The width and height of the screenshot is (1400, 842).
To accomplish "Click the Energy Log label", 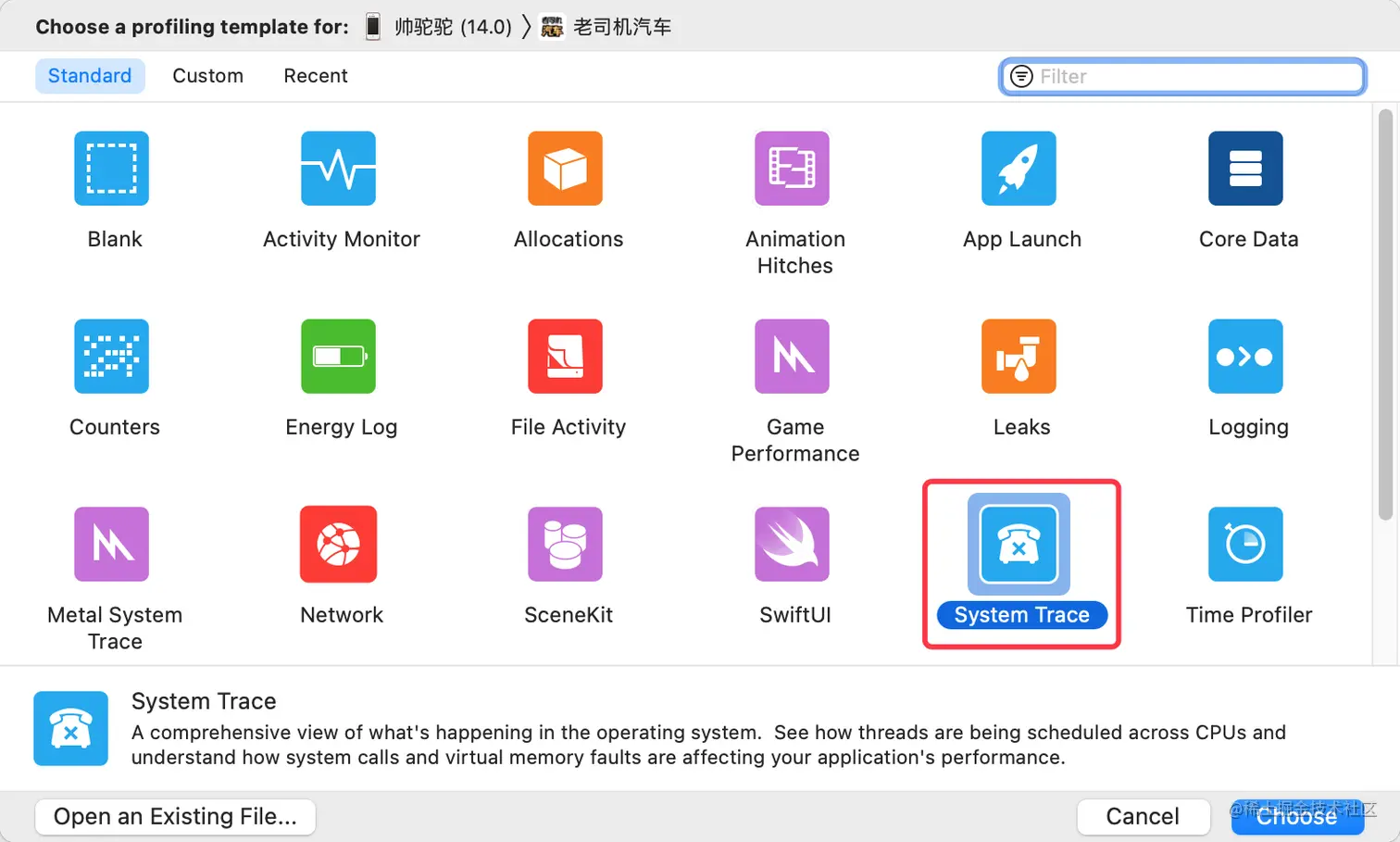I will click(341, 427).
